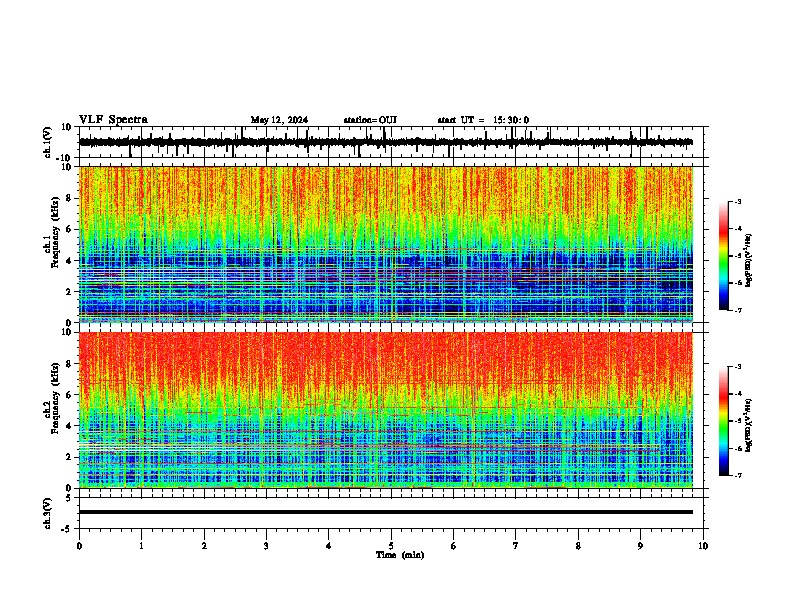
Task: Click tick label "7" on Time axis
Action: click(516, 546)
